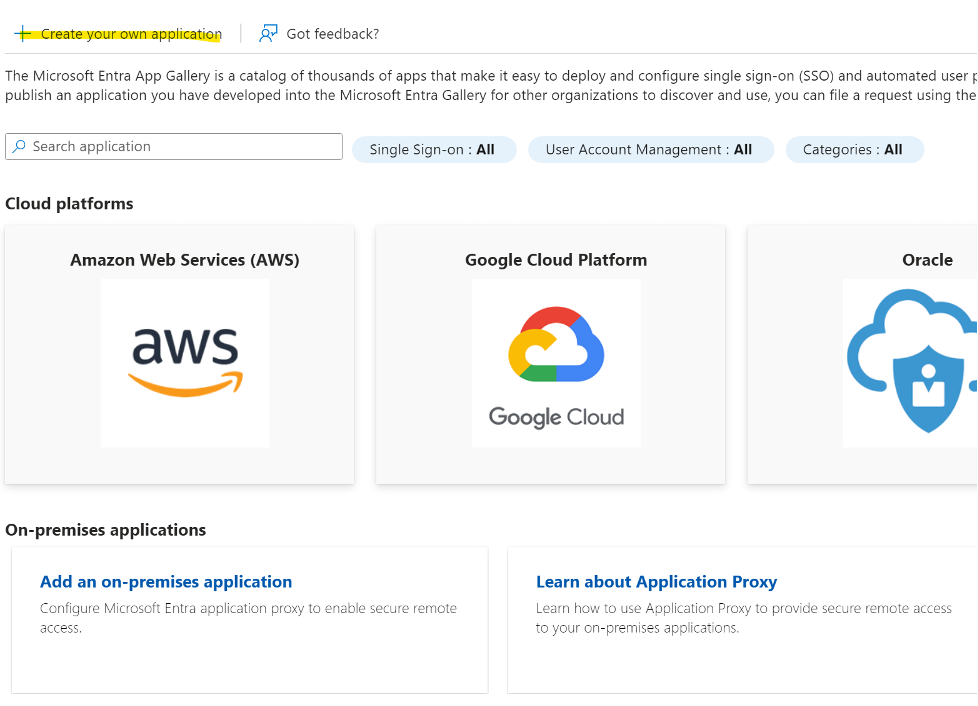This screenshot has width=978, height=706.
Task: Open Add an on-premises application
Action: [x=166, y=582]
